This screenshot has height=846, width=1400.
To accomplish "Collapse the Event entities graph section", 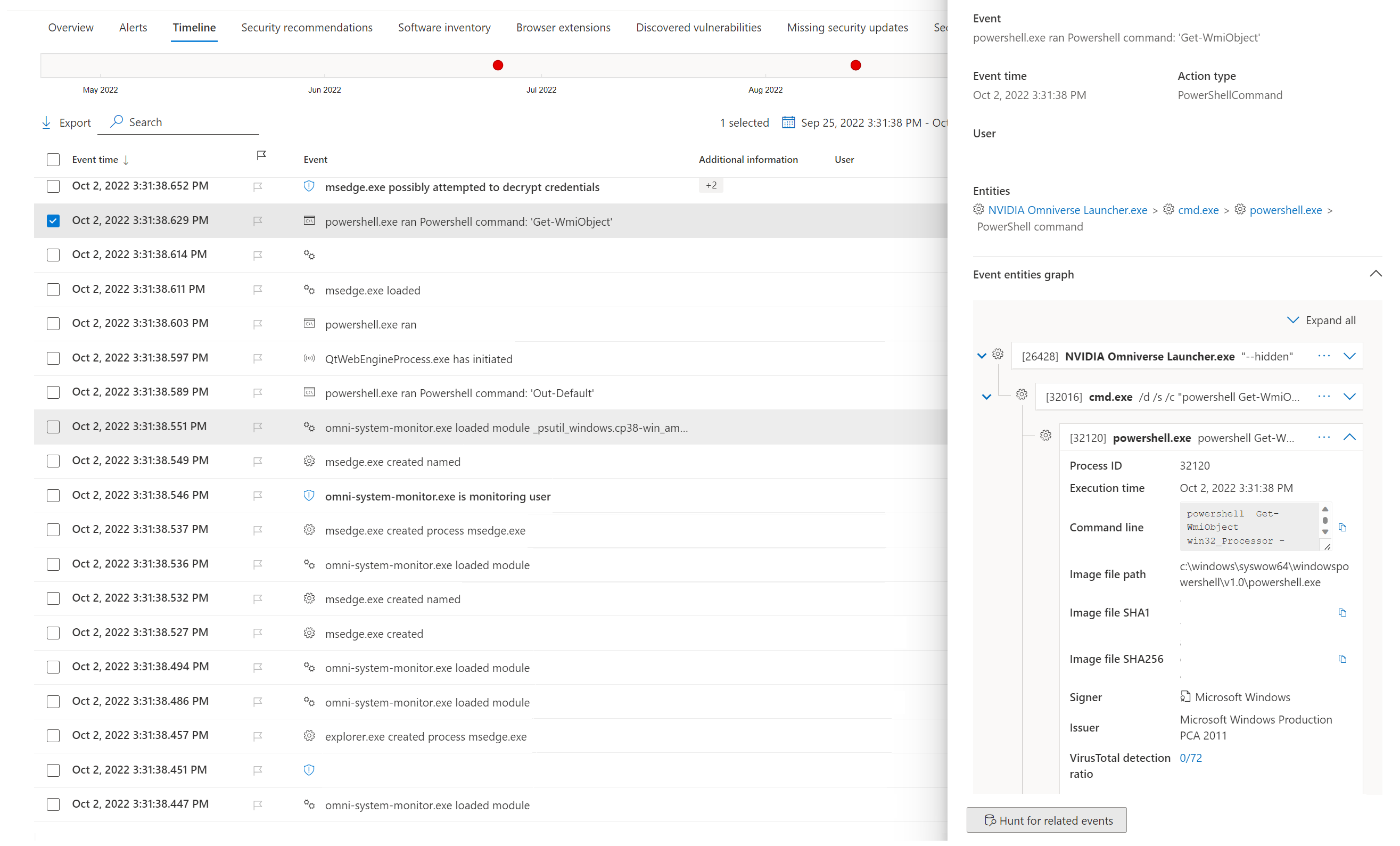I will click(1375, 274).
